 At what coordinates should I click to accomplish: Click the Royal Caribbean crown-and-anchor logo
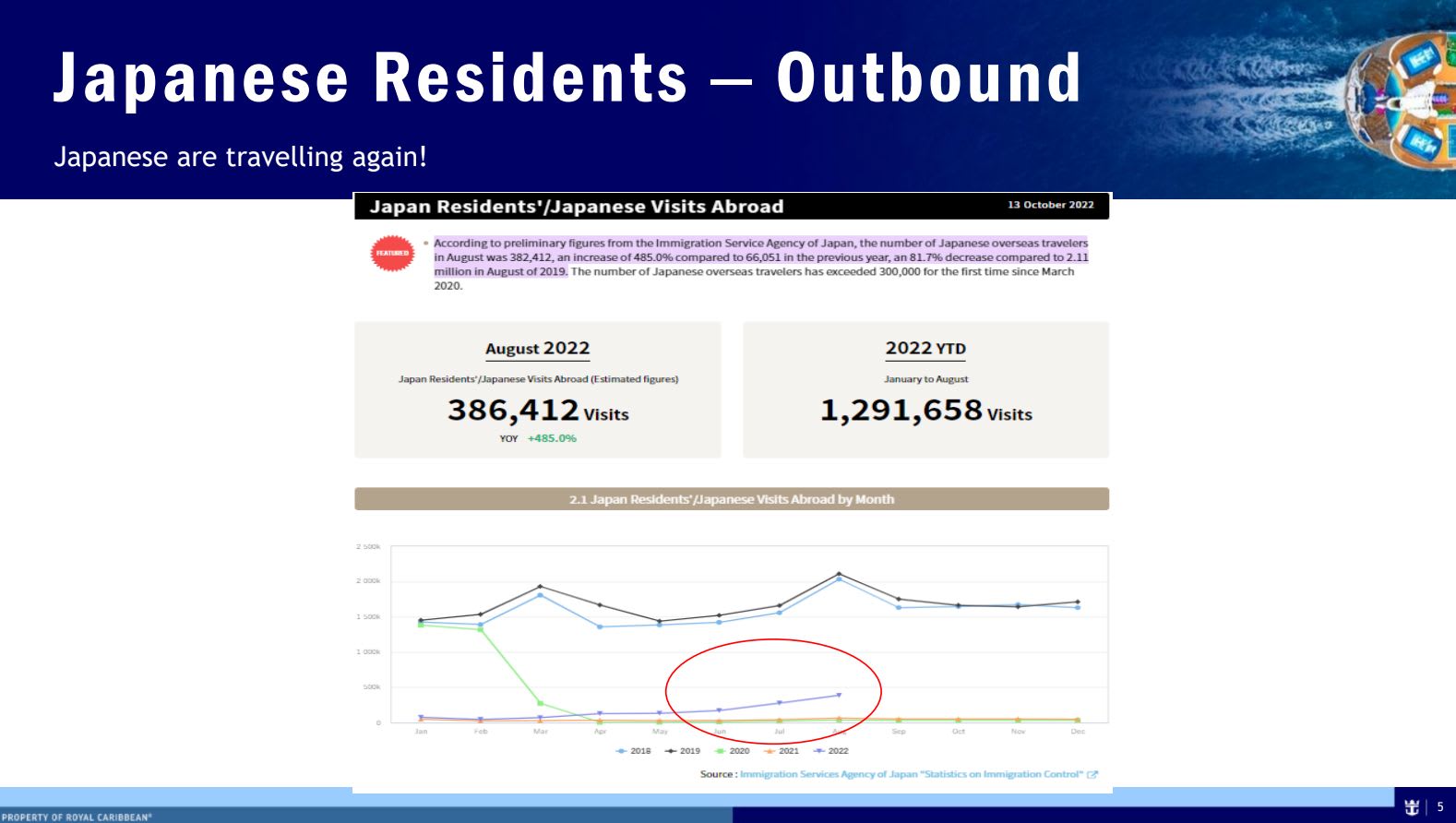(x=1412, y=807)
